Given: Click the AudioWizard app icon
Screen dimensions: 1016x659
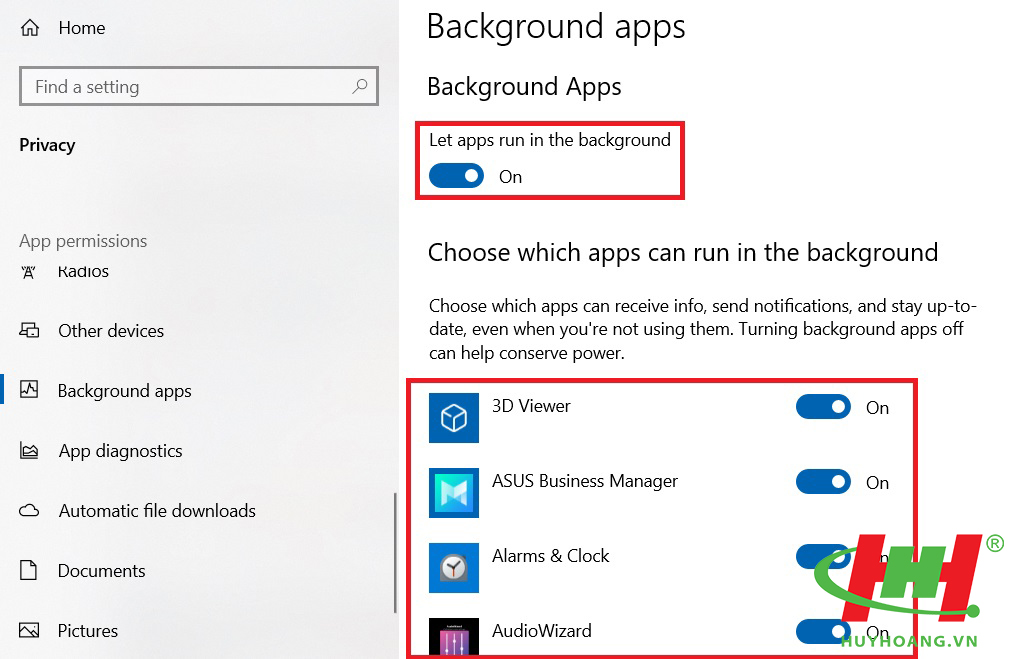Looking at the screenshot, I should 454,637.
